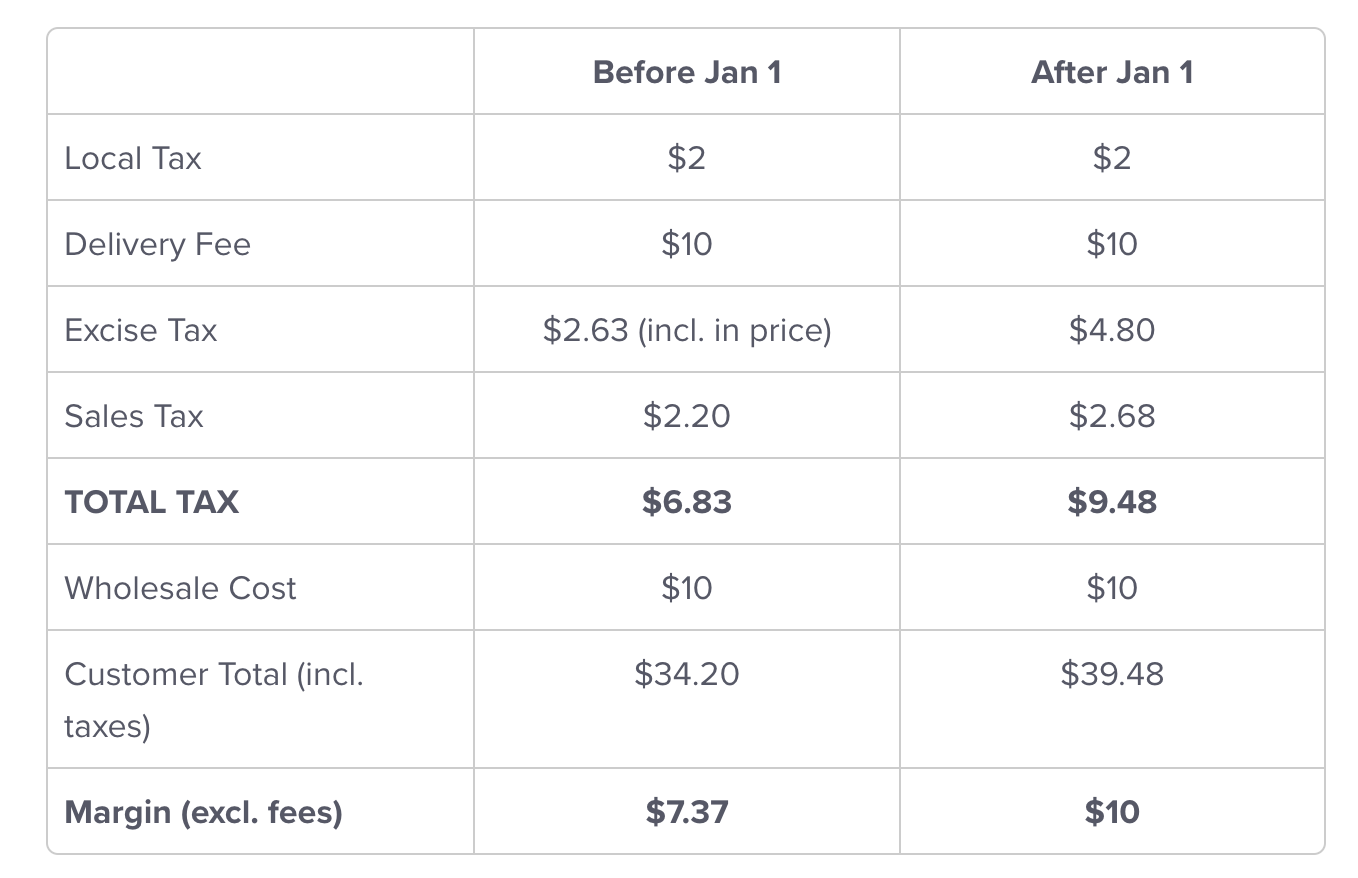The image size is (1358, 878).
Task: Select the $34.20 customer total value
Action: (x=686, y=674)
